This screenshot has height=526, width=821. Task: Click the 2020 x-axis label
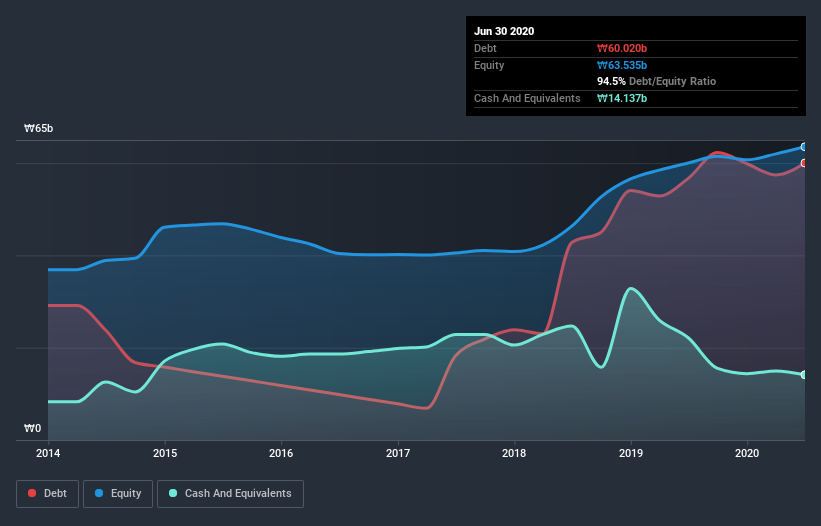point(747,453)
